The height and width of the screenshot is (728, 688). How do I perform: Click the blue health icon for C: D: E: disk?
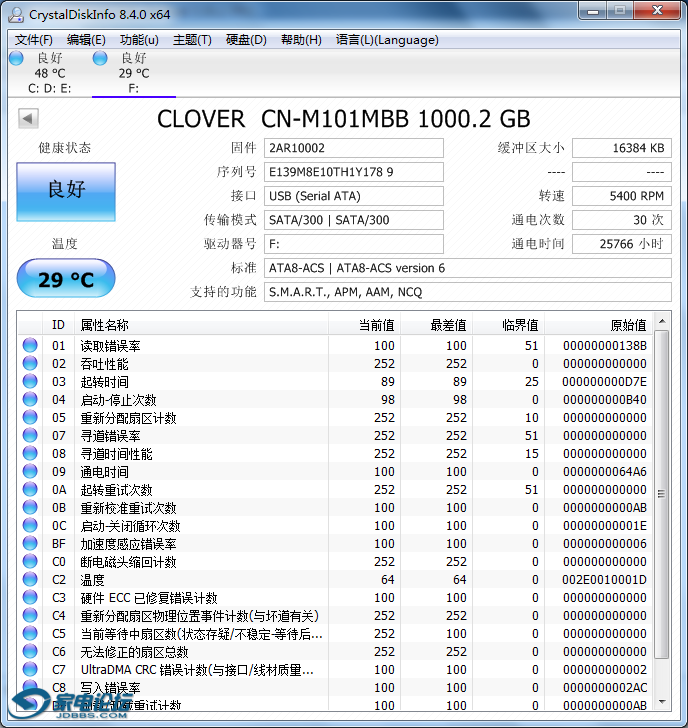point(16,58)
